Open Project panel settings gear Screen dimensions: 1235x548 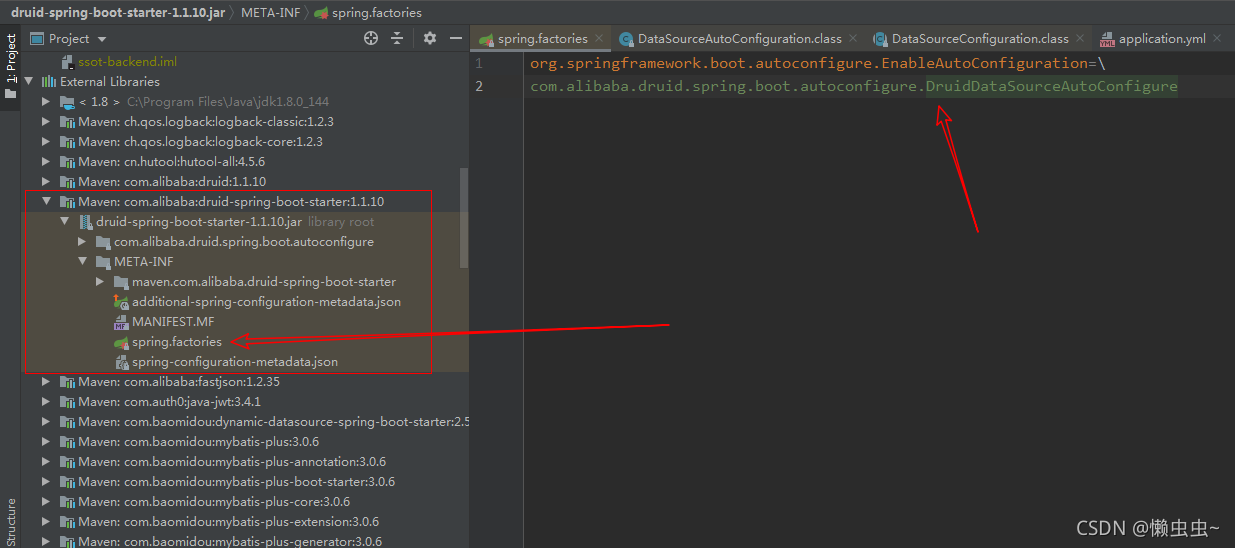430,38
